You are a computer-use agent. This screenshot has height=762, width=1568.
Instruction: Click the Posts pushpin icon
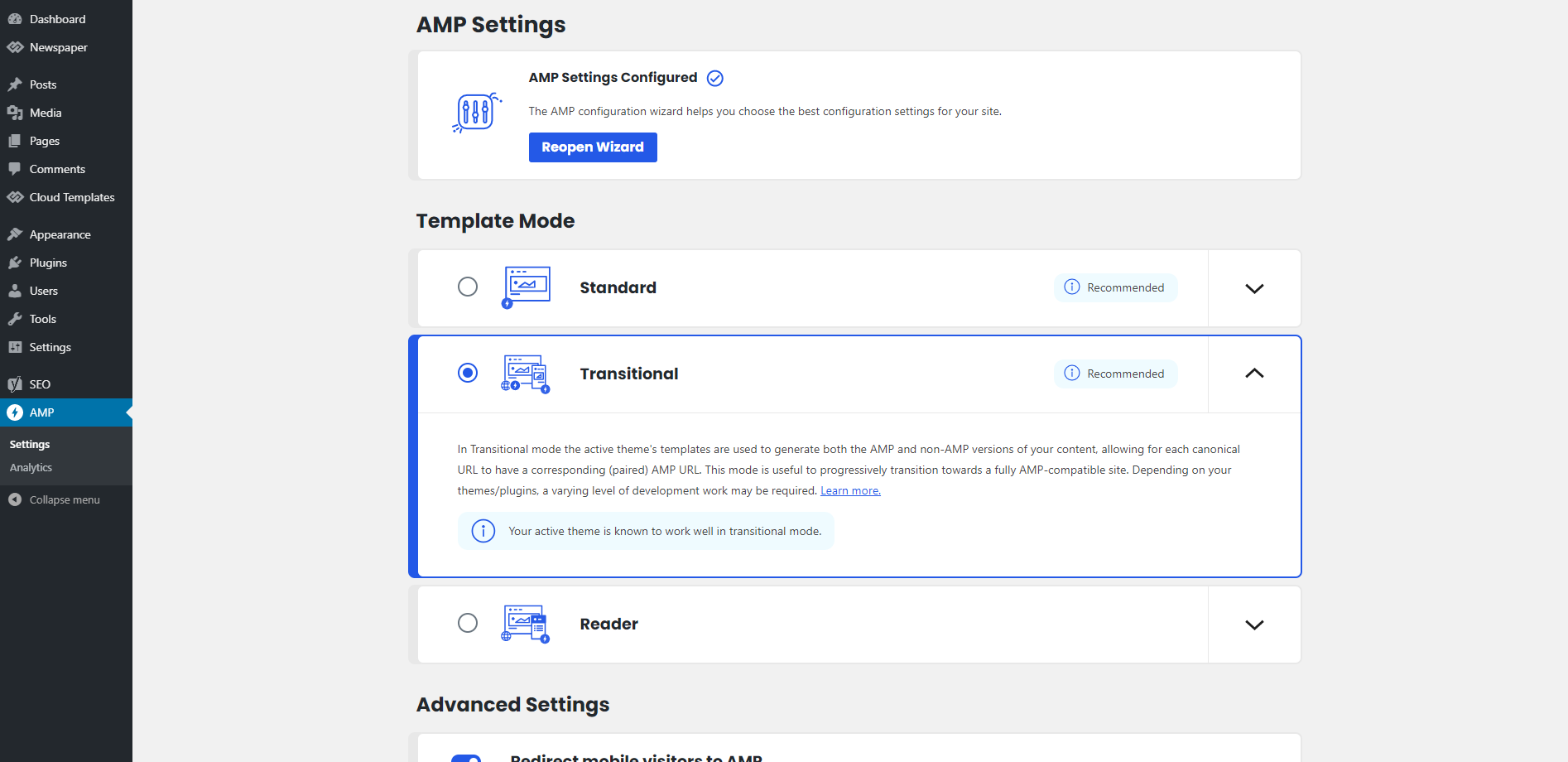click(15, 84)
